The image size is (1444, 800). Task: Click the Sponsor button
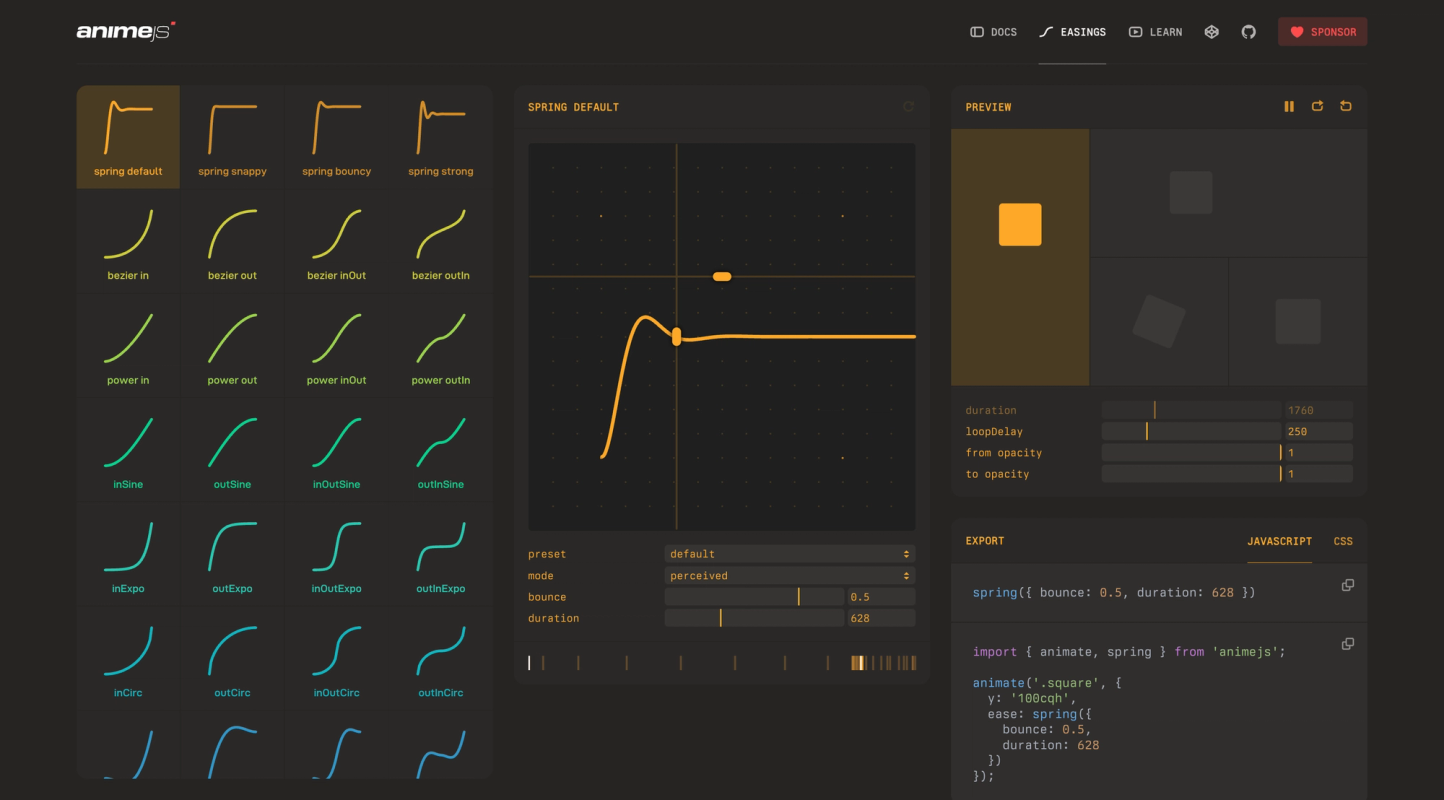coord(1322,32)
